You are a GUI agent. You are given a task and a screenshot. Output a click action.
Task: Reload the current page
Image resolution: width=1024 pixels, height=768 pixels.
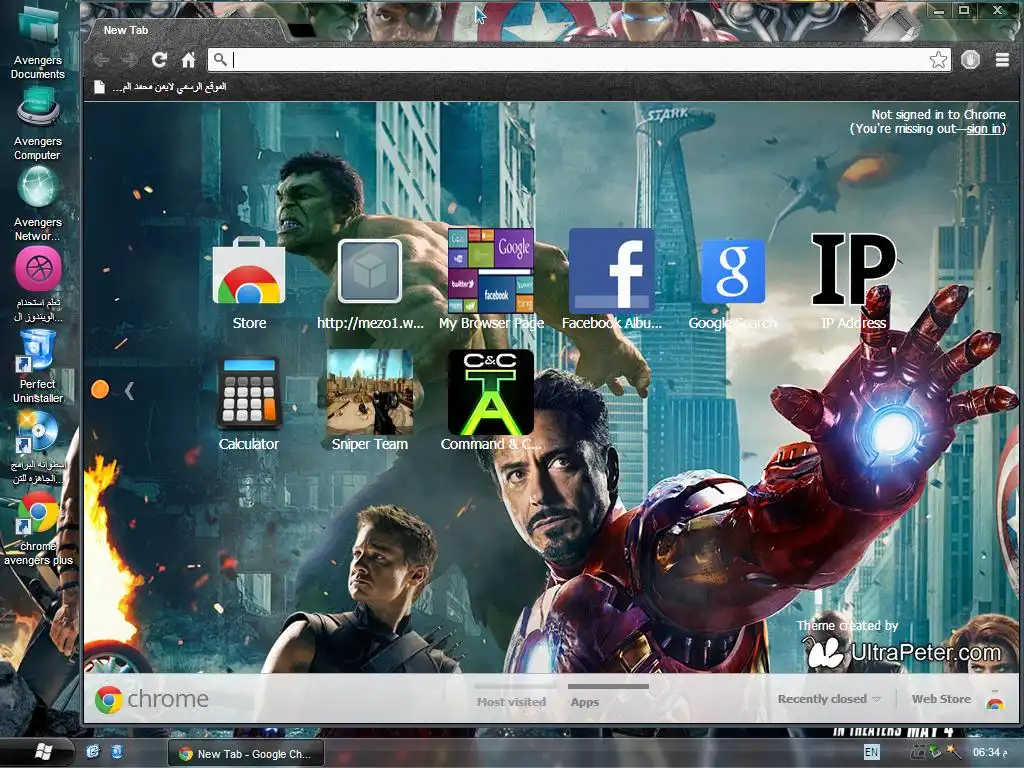[x=159, y=60]
